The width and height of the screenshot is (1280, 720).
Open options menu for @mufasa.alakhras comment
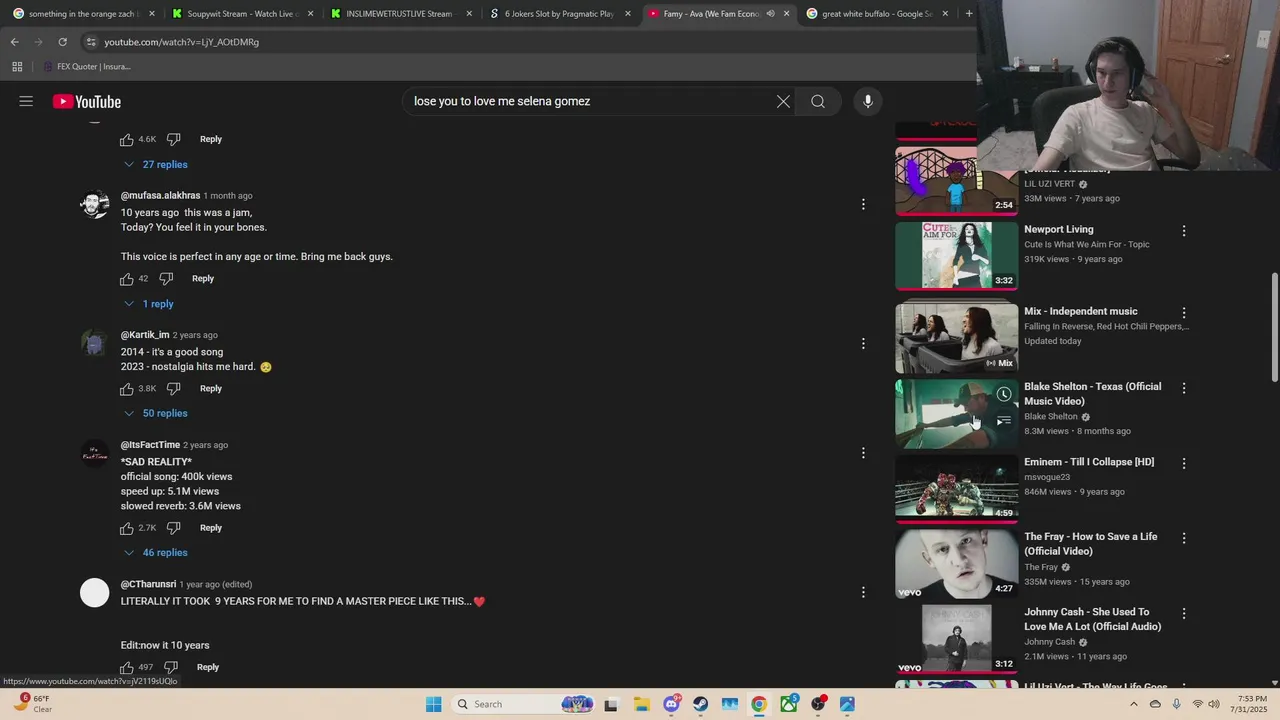click(863, 204)
